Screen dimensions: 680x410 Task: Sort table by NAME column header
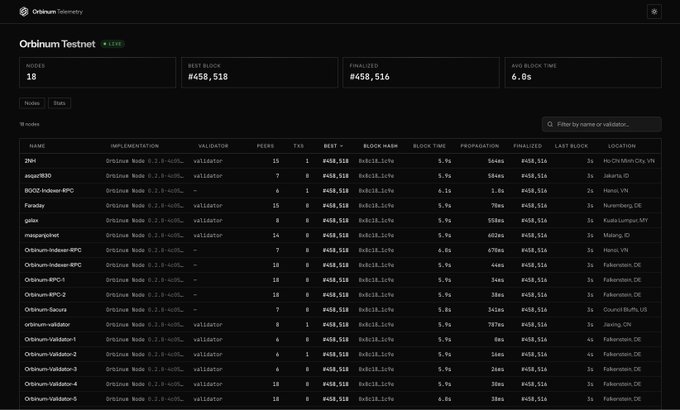[37, 146]
